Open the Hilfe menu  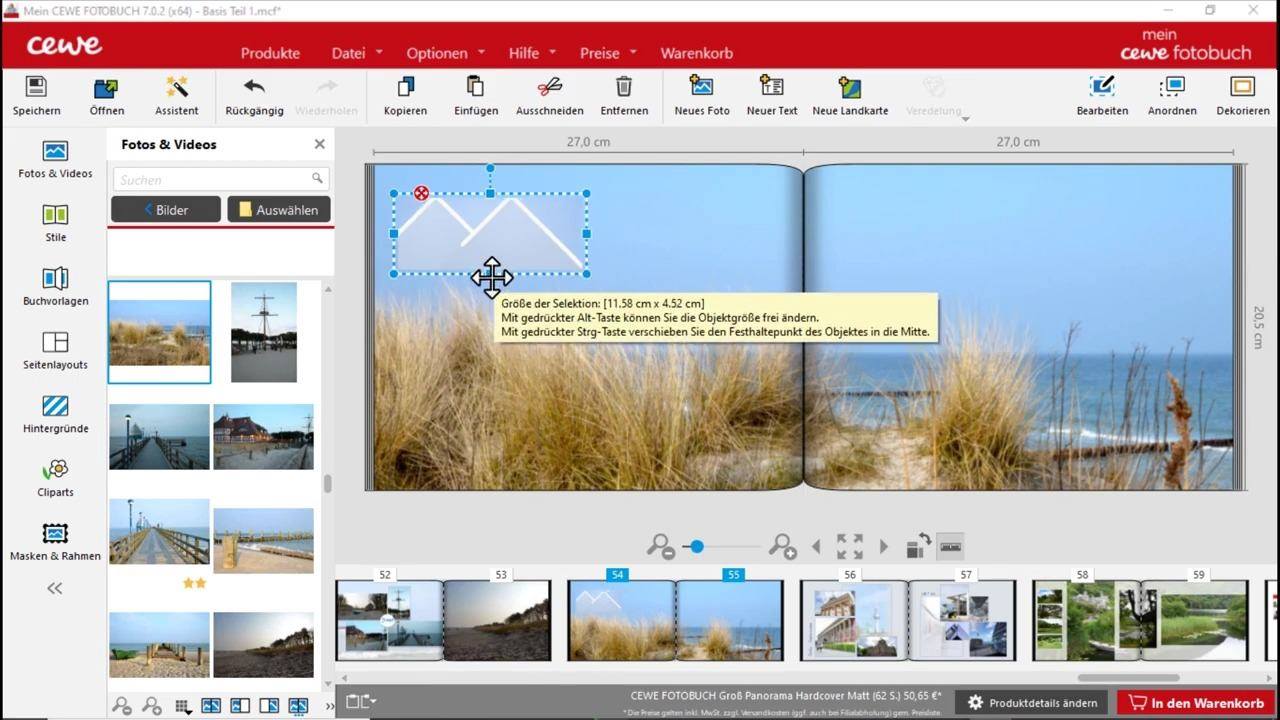[532, 53]
